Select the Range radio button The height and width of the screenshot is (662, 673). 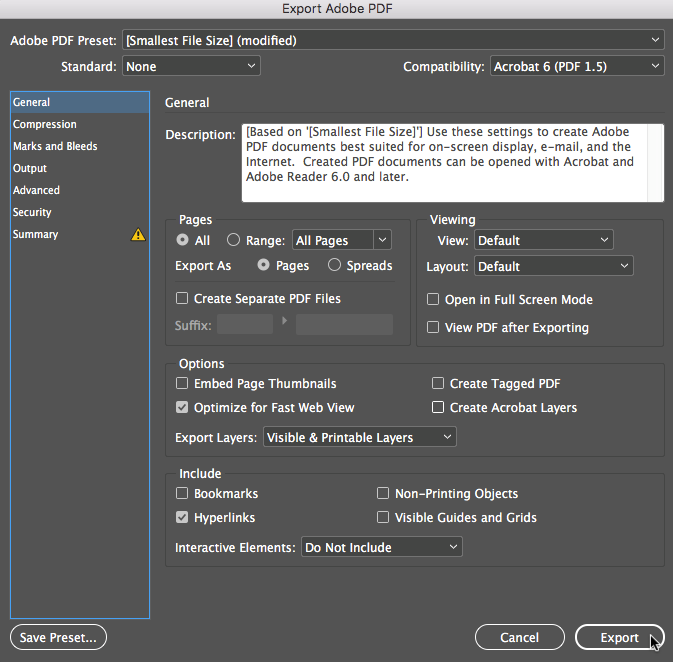pyautogui.click(x=233, y=240)
